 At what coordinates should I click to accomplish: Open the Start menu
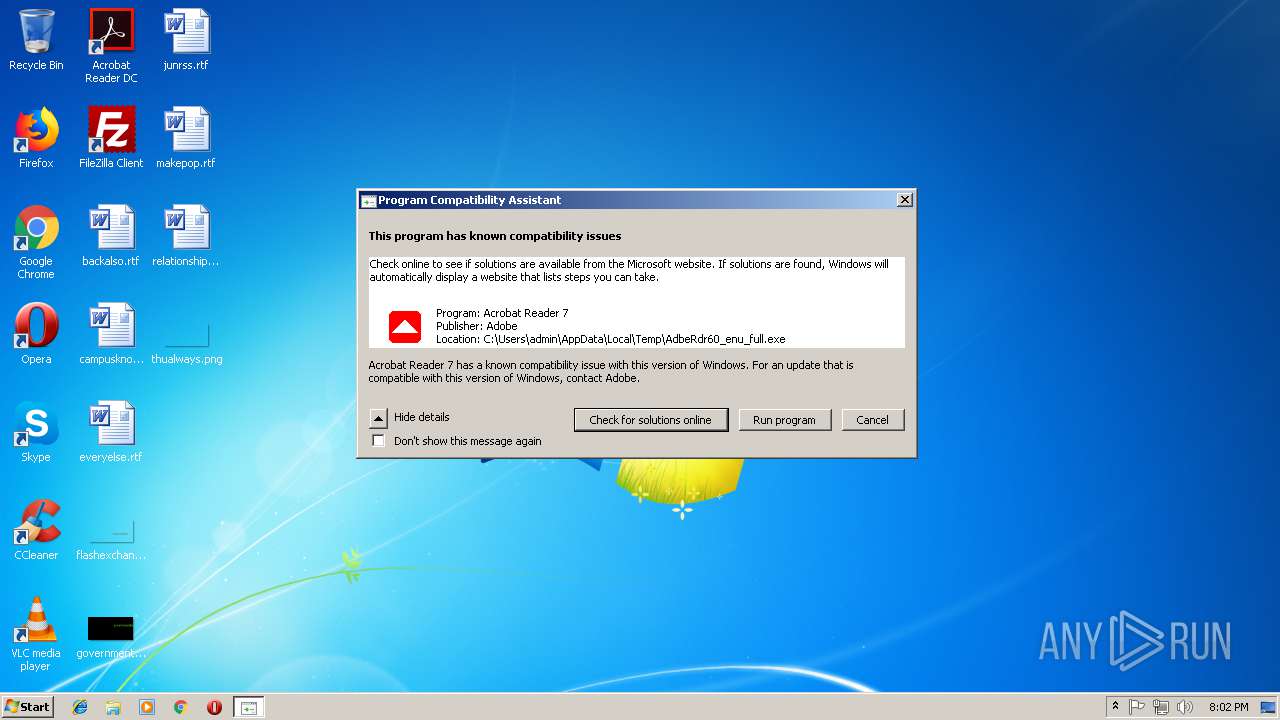[28, 707]
